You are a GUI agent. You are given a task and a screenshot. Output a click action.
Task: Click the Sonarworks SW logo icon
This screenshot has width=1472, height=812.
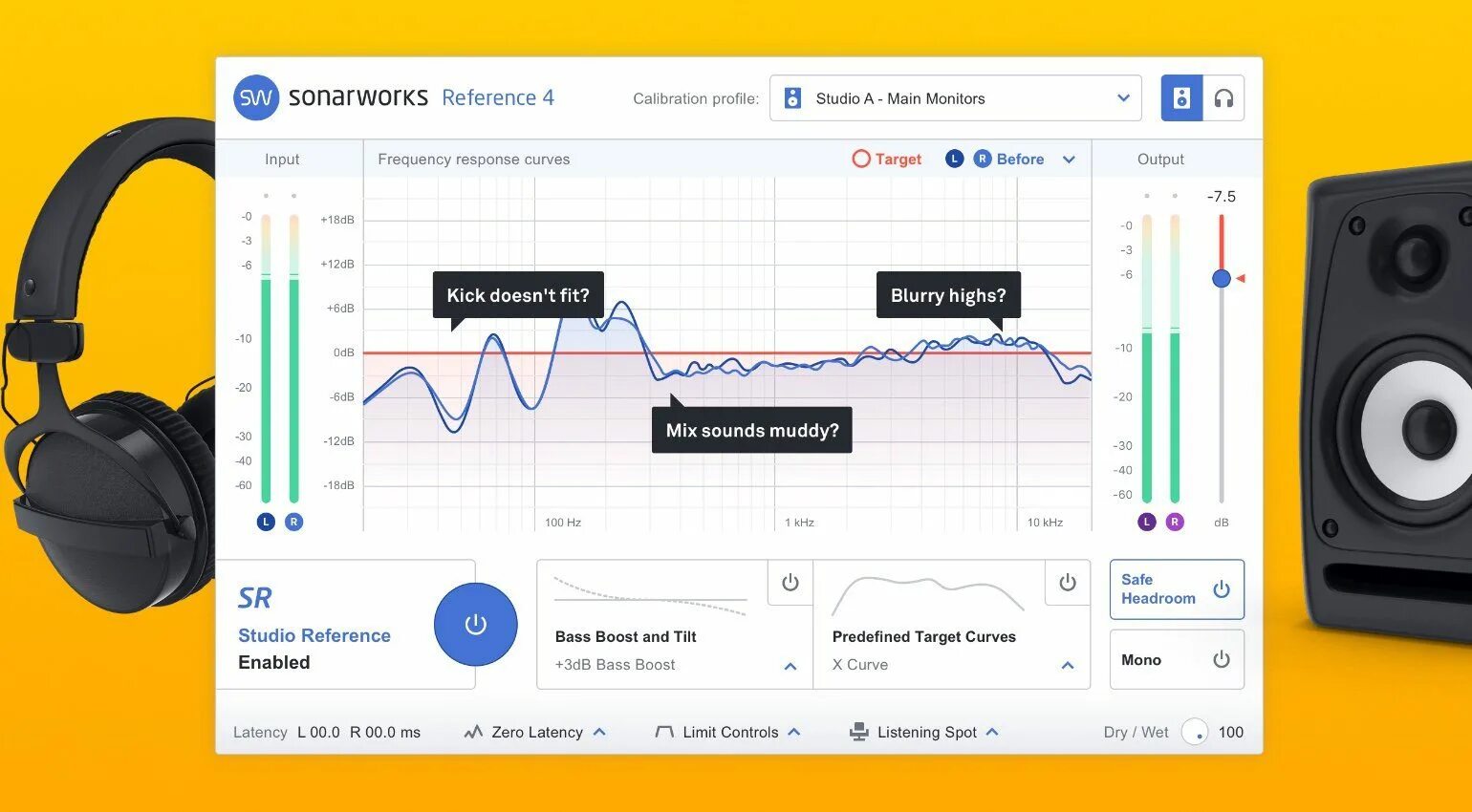(x=256, y=97)
